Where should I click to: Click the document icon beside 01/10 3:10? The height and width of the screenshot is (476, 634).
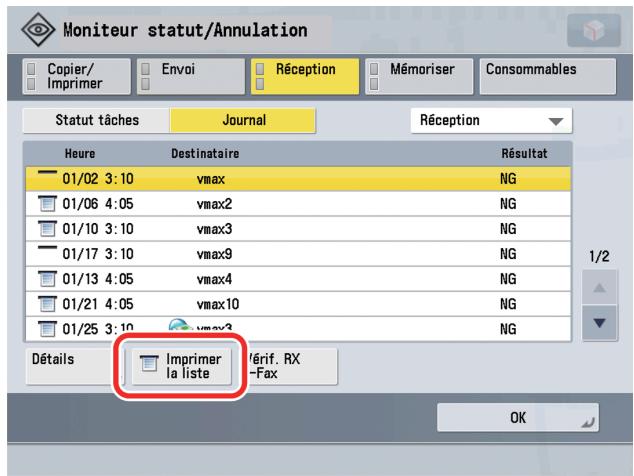coord(47,228)
